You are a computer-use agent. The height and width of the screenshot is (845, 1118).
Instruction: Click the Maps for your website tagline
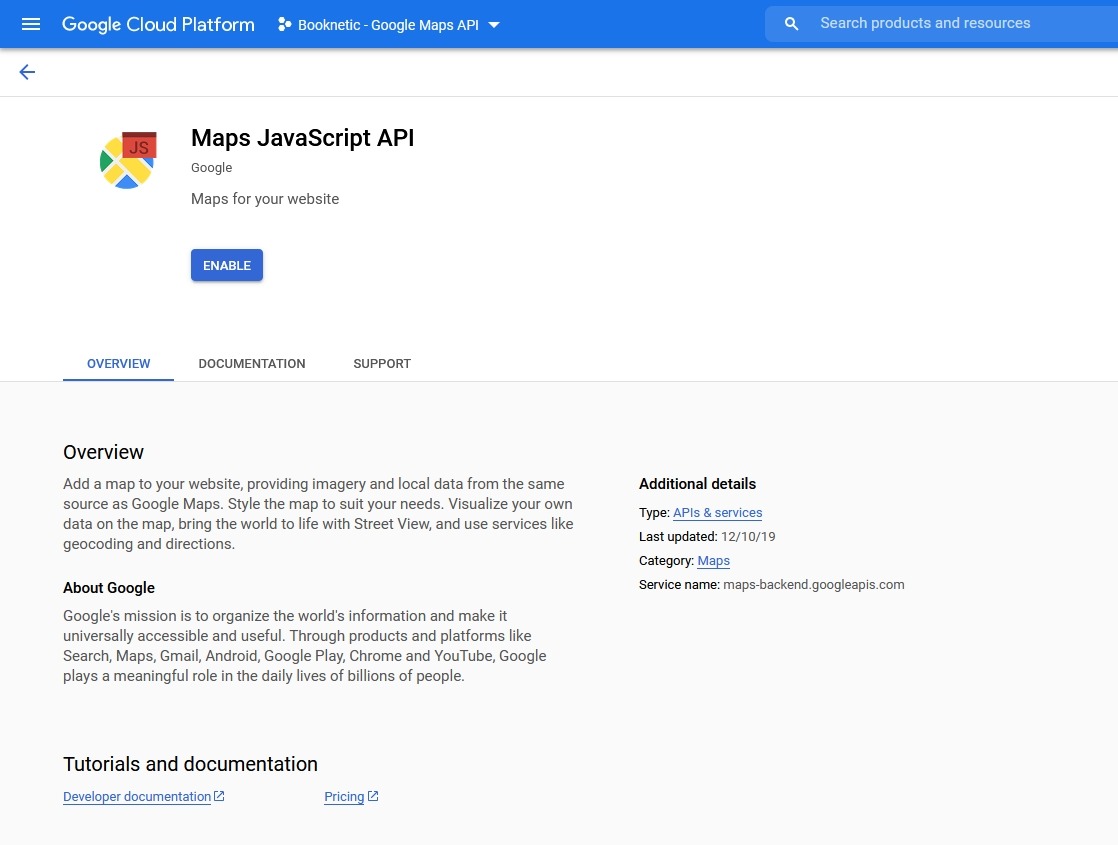tap(265, 199)
